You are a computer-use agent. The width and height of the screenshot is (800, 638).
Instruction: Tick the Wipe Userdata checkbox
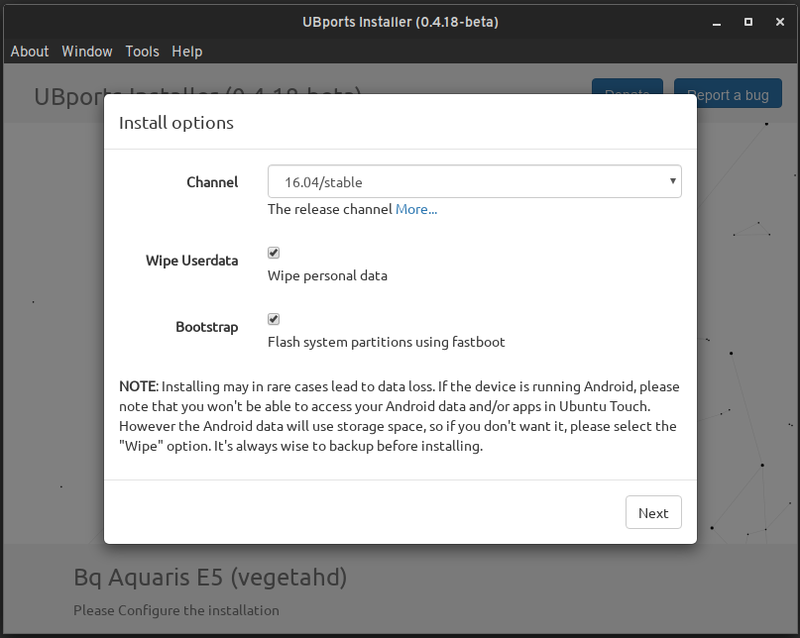tap(274, 253)
